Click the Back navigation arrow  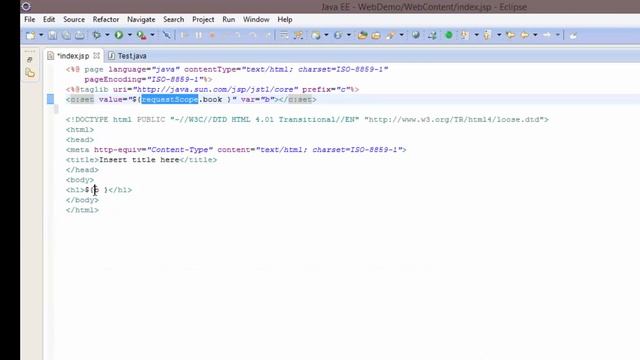(x=524, y=36)
